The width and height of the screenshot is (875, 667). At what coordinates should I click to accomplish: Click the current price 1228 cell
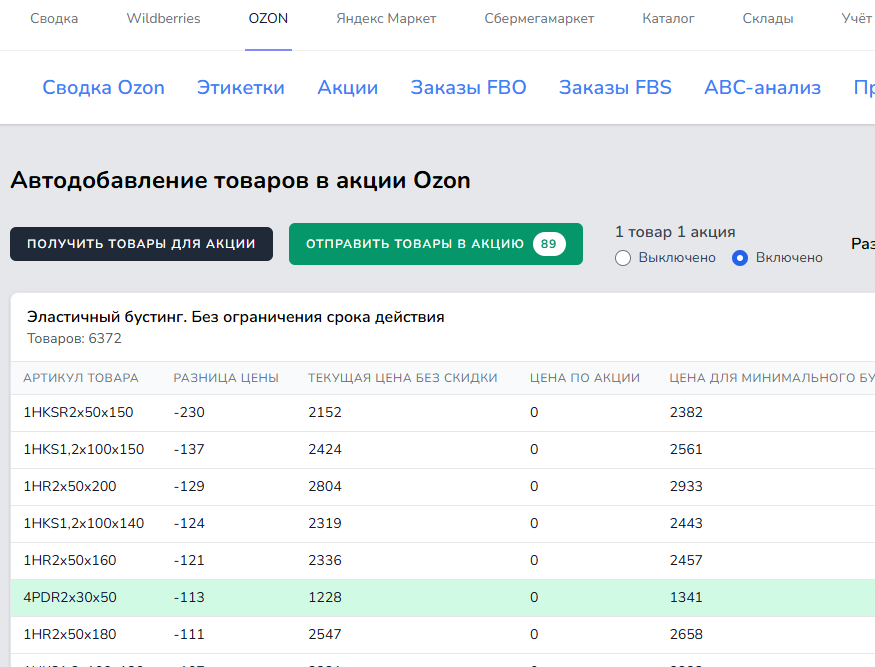click(x=325, y=597)
